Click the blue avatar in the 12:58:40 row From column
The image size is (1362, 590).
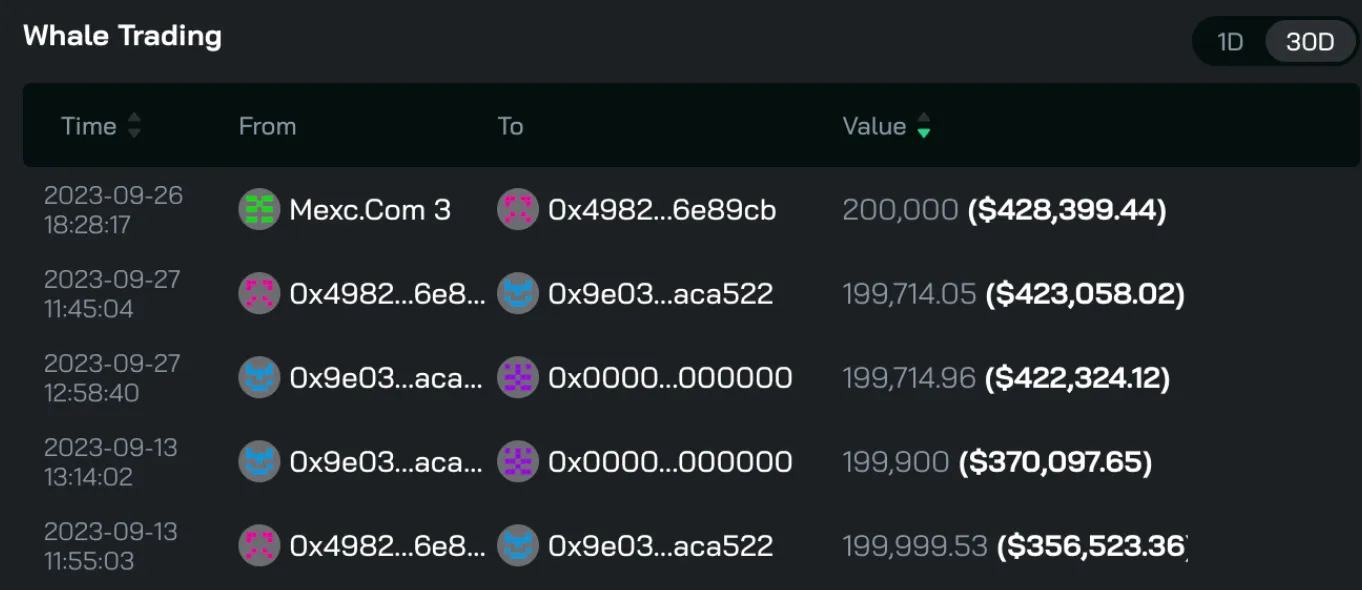coord(259,378)
